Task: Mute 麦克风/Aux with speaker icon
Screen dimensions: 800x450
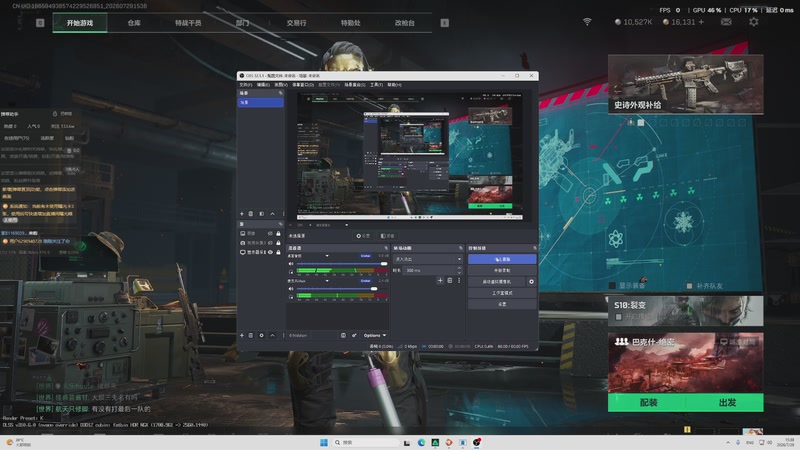Action: (291, 289)
